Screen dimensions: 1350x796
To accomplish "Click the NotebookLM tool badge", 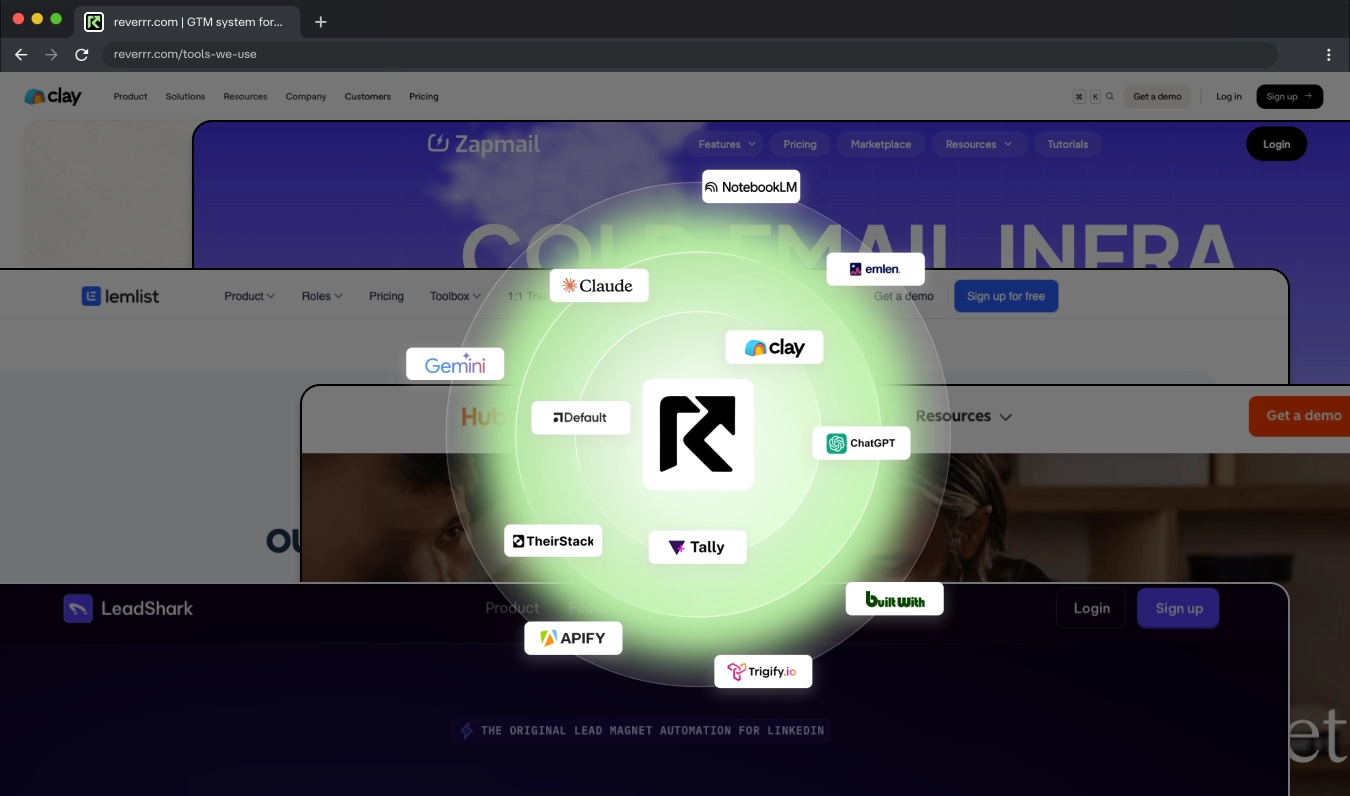I will click(x=751, y=187).
